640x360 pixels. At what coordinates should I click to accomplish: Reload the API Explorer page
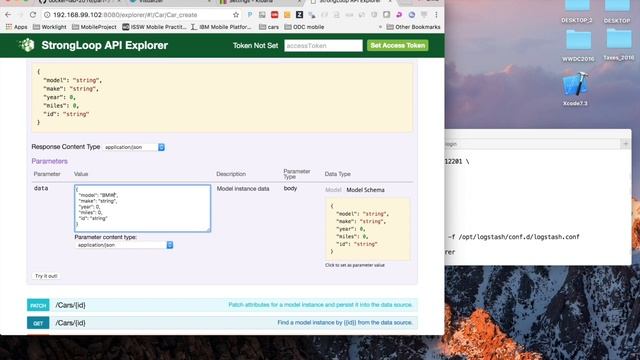[x=33, y=15]
